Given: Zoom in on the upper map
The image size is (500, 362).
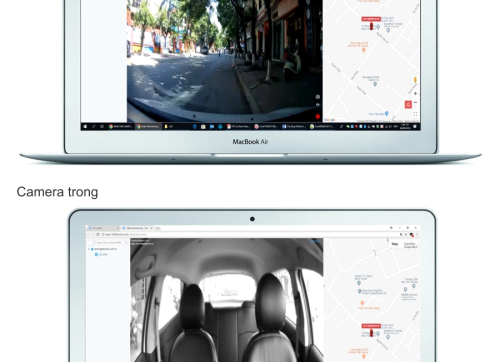Looking at the screenshot, I should (x=415, y=94).
